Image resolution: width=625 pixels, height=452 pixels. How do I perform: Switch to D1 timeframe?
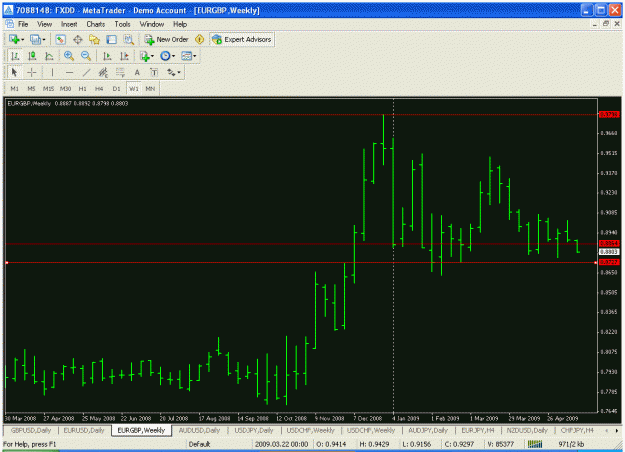click(116, 88)
